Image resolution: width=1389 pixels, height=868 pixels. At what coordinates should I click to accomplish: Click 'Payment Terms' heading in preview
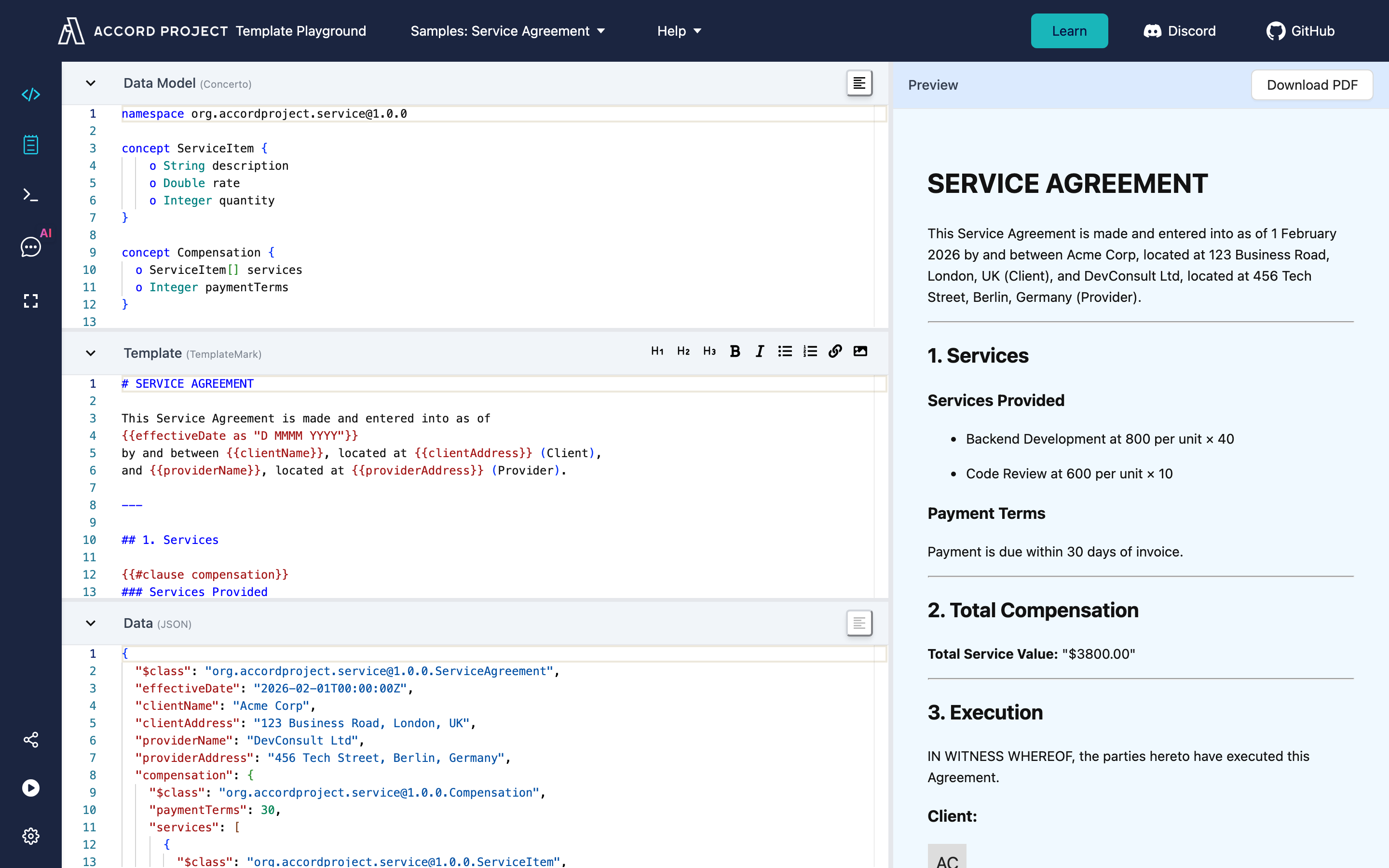tap(986, 513)
